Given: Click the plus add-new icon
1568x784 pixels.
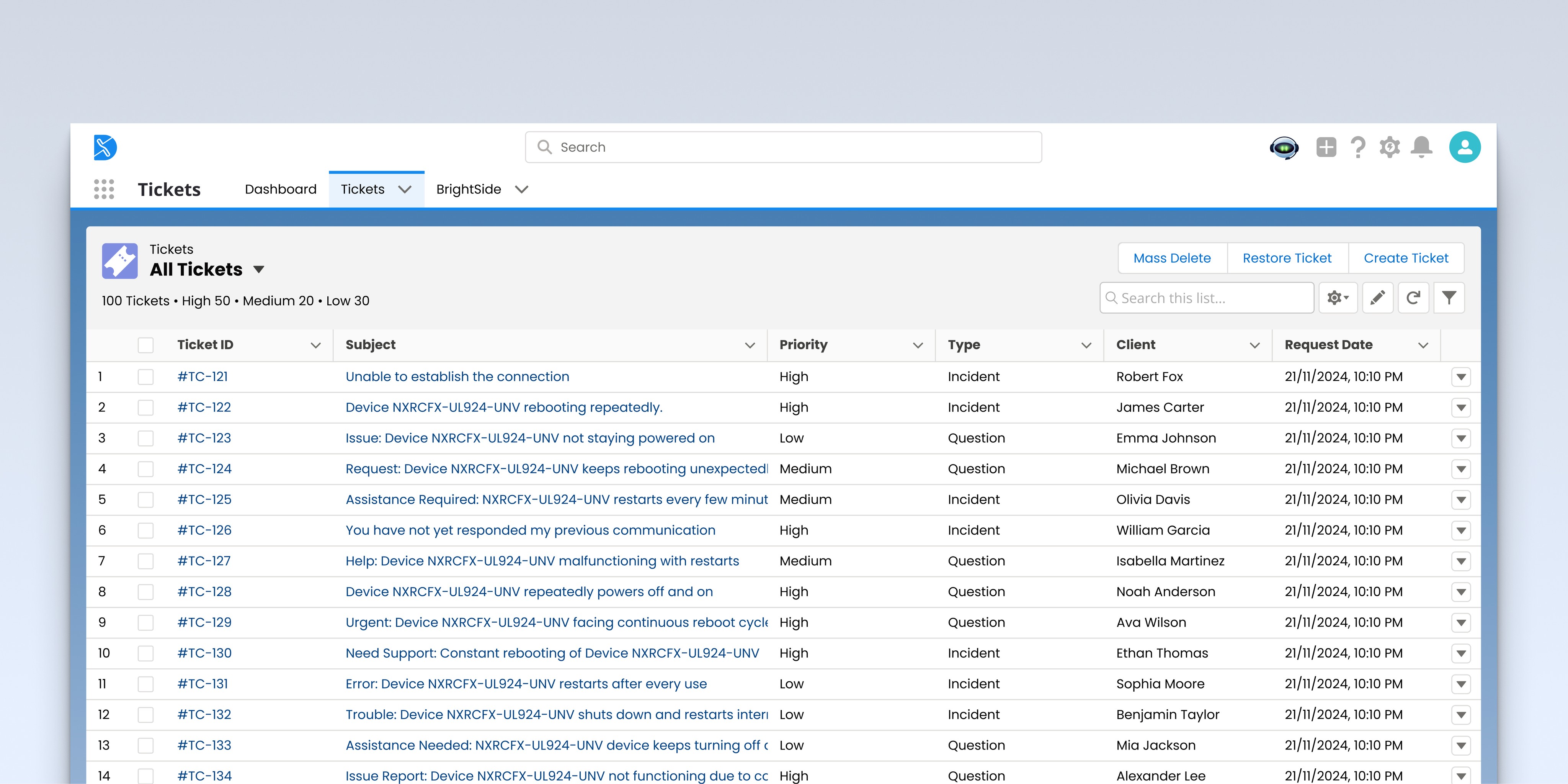Looking at the screenshot, I should (x=1326, y=147).
